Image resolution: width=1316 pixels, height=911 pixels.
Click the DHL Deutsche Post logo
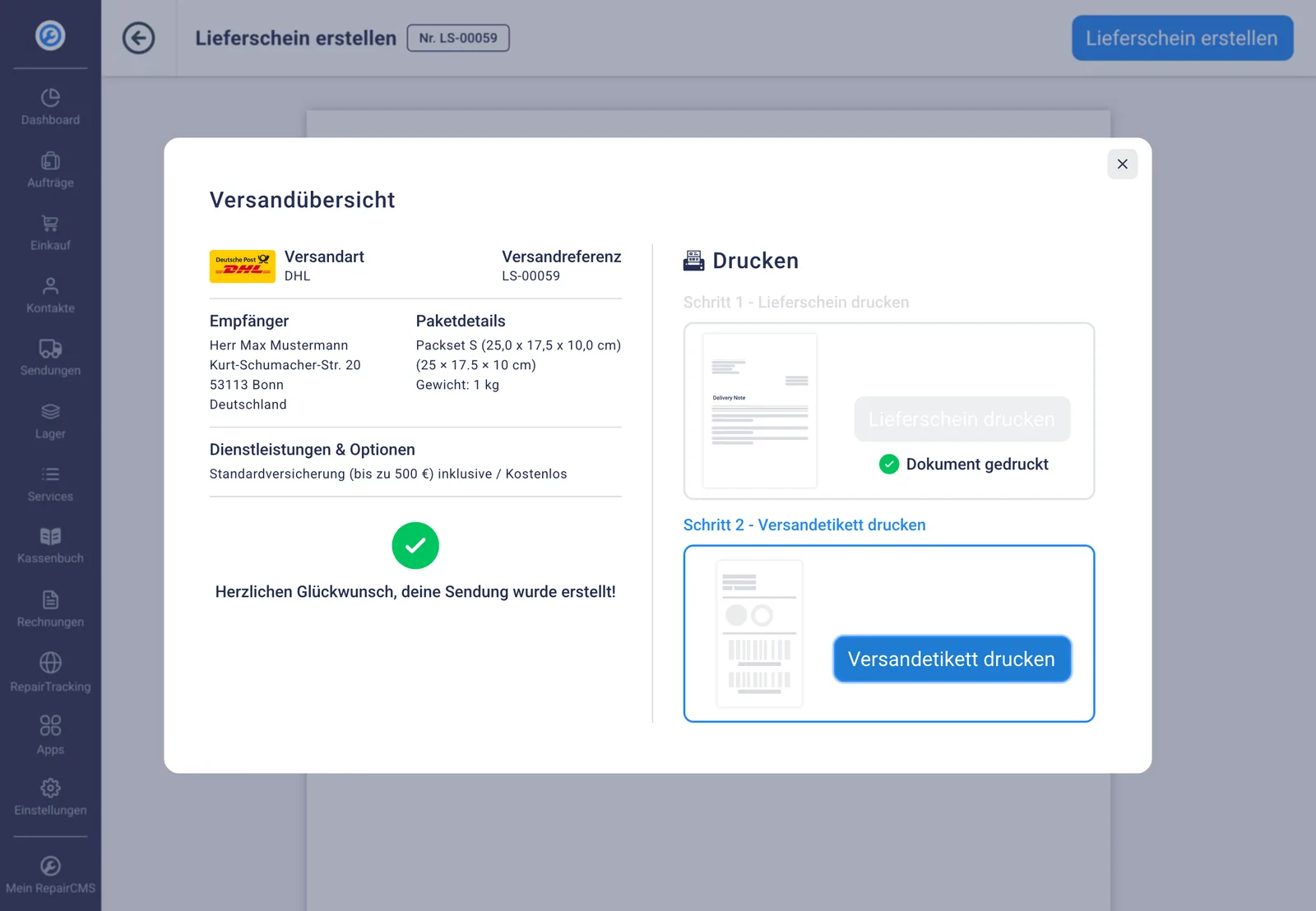click(243, 266)
